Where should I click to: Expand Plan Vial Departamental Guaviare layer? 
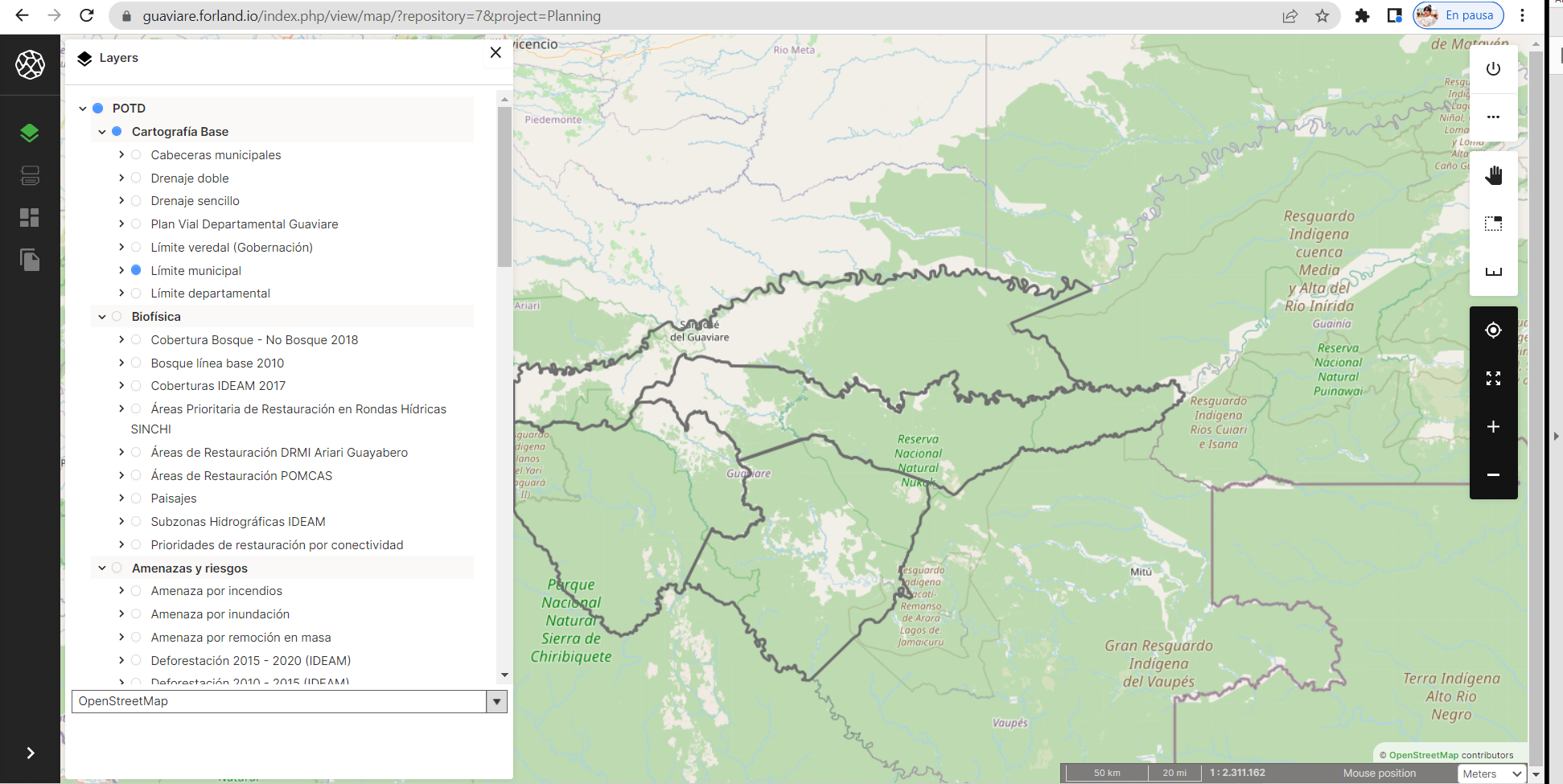pyautogui.click(x=121, y=224)
